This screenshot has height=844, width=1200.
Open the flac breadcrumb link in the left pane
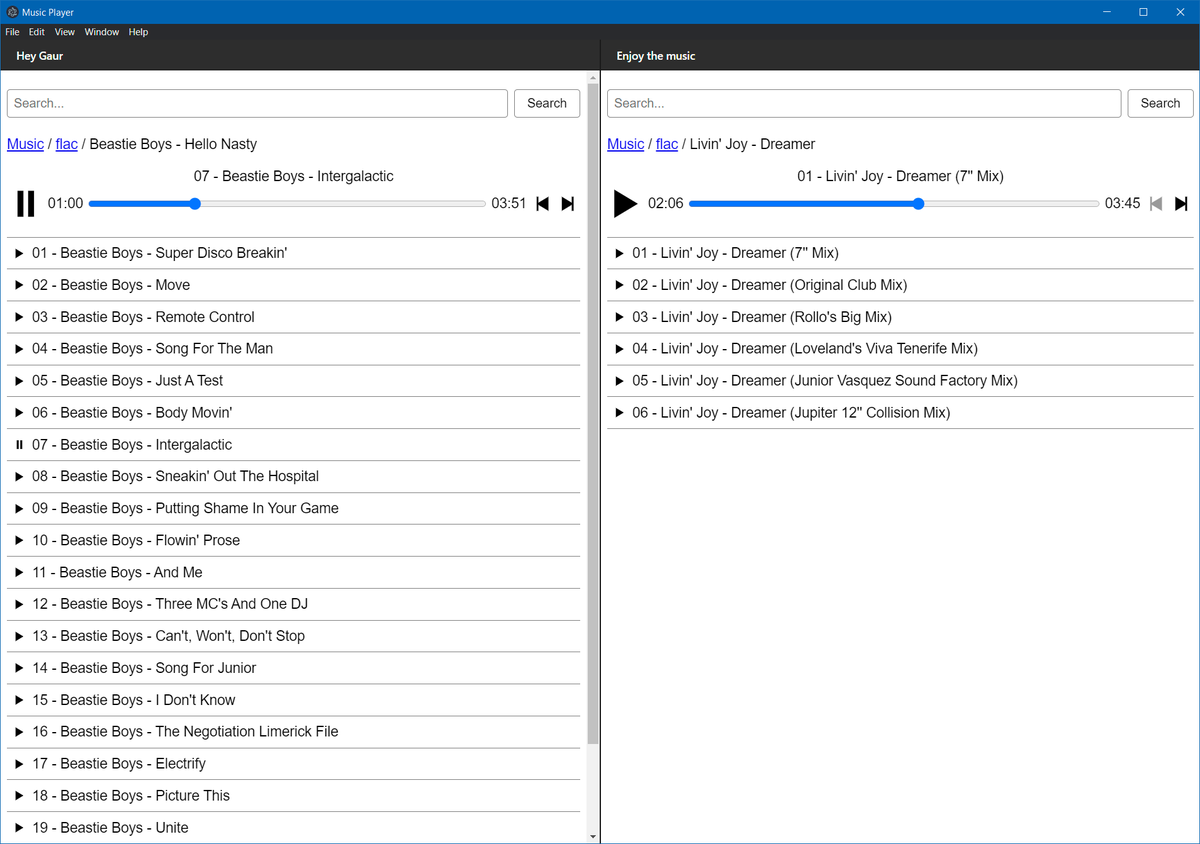tap(67, 144)
